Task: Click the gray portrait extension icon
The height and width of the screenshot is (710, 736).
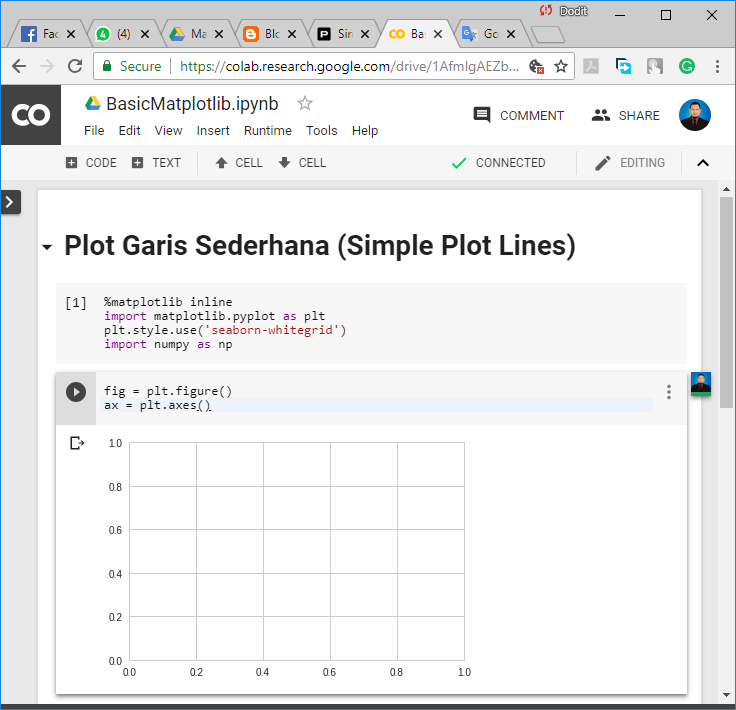Action: pyautogui.click(x=655, y=66)
